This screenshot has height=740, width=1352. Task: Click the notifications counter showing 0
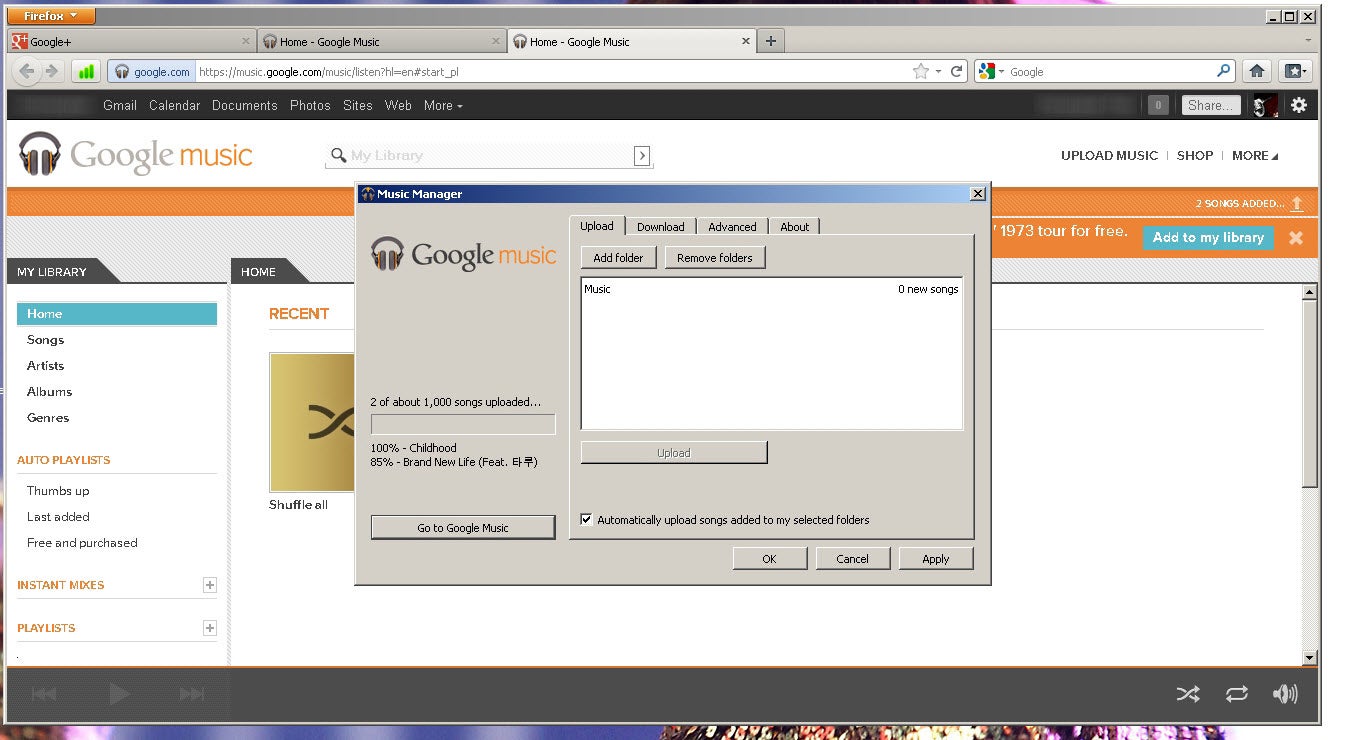point(1158,105)
